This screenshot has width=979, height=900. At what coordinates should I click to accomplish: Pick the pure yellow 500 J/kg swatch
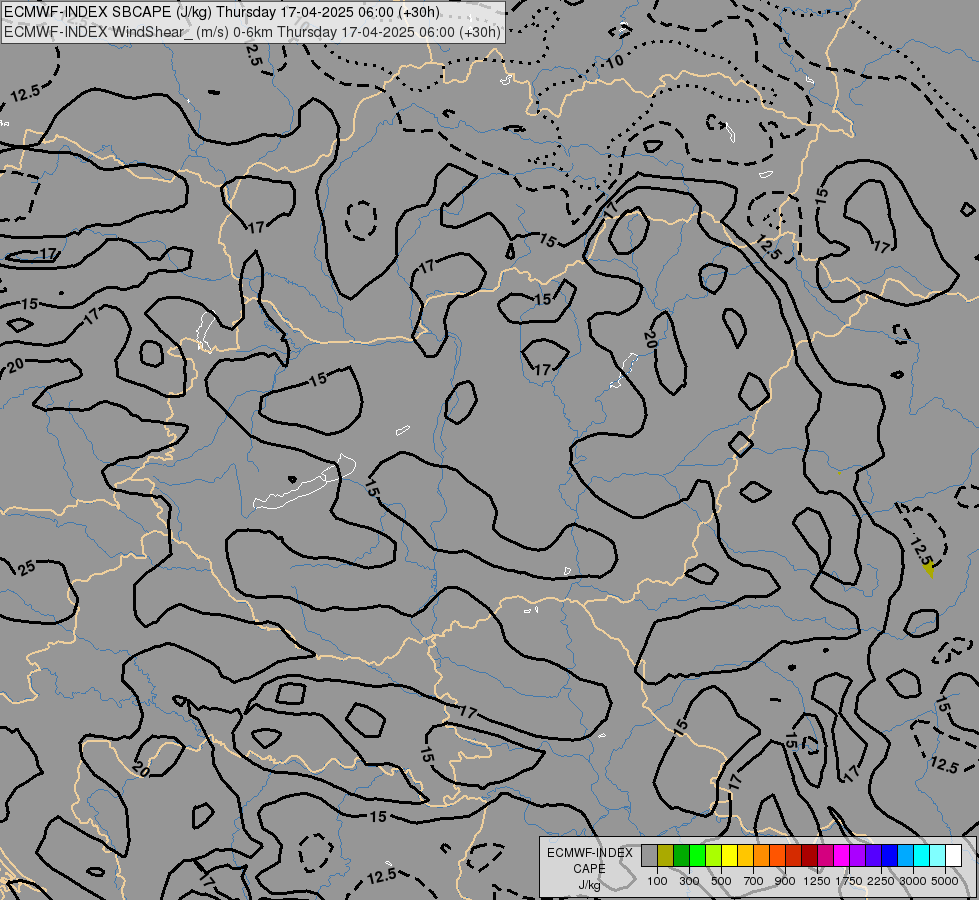(x=729, y=856)
